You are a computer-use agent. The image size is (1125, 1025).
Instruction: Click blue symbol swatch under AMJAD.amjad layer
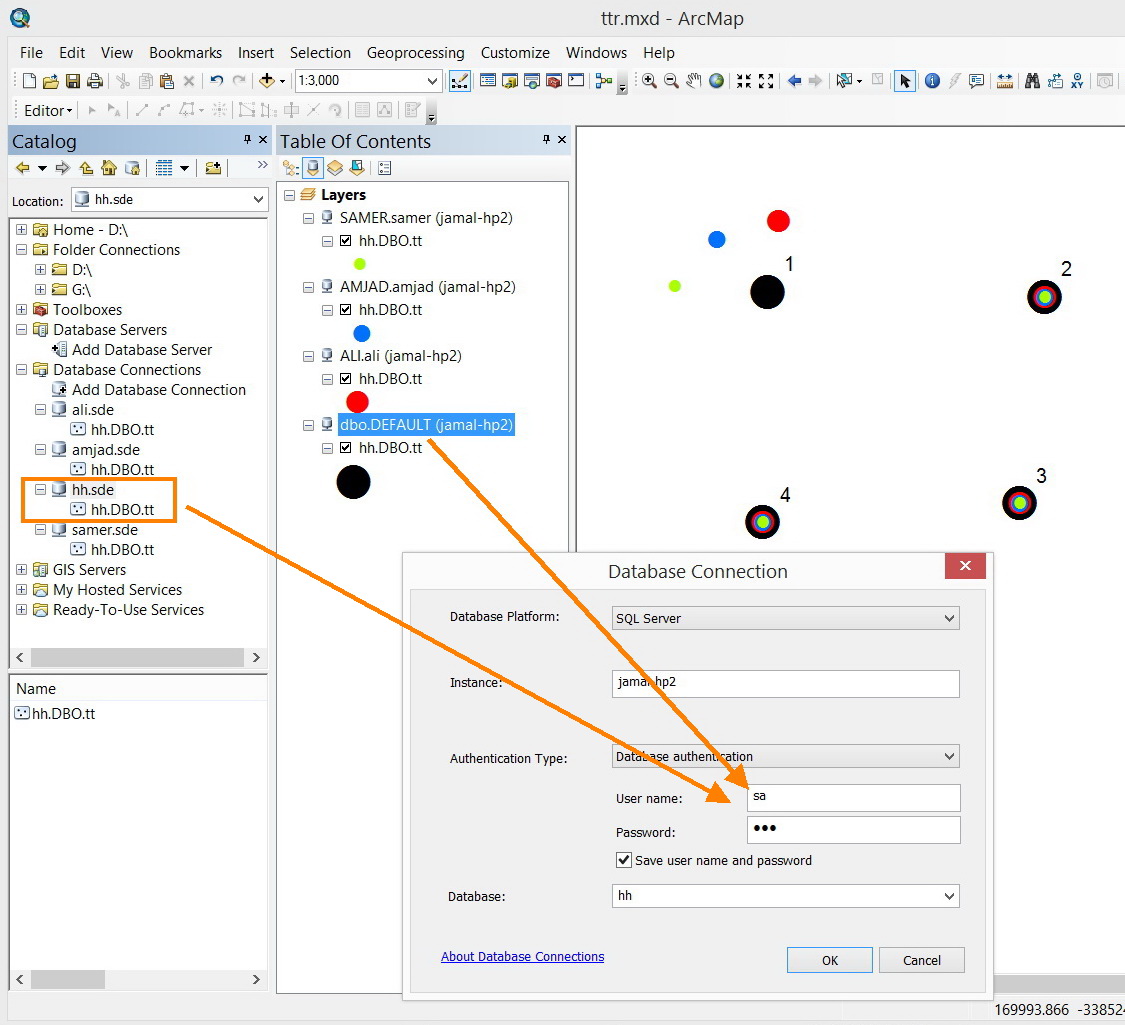(362, 334)
